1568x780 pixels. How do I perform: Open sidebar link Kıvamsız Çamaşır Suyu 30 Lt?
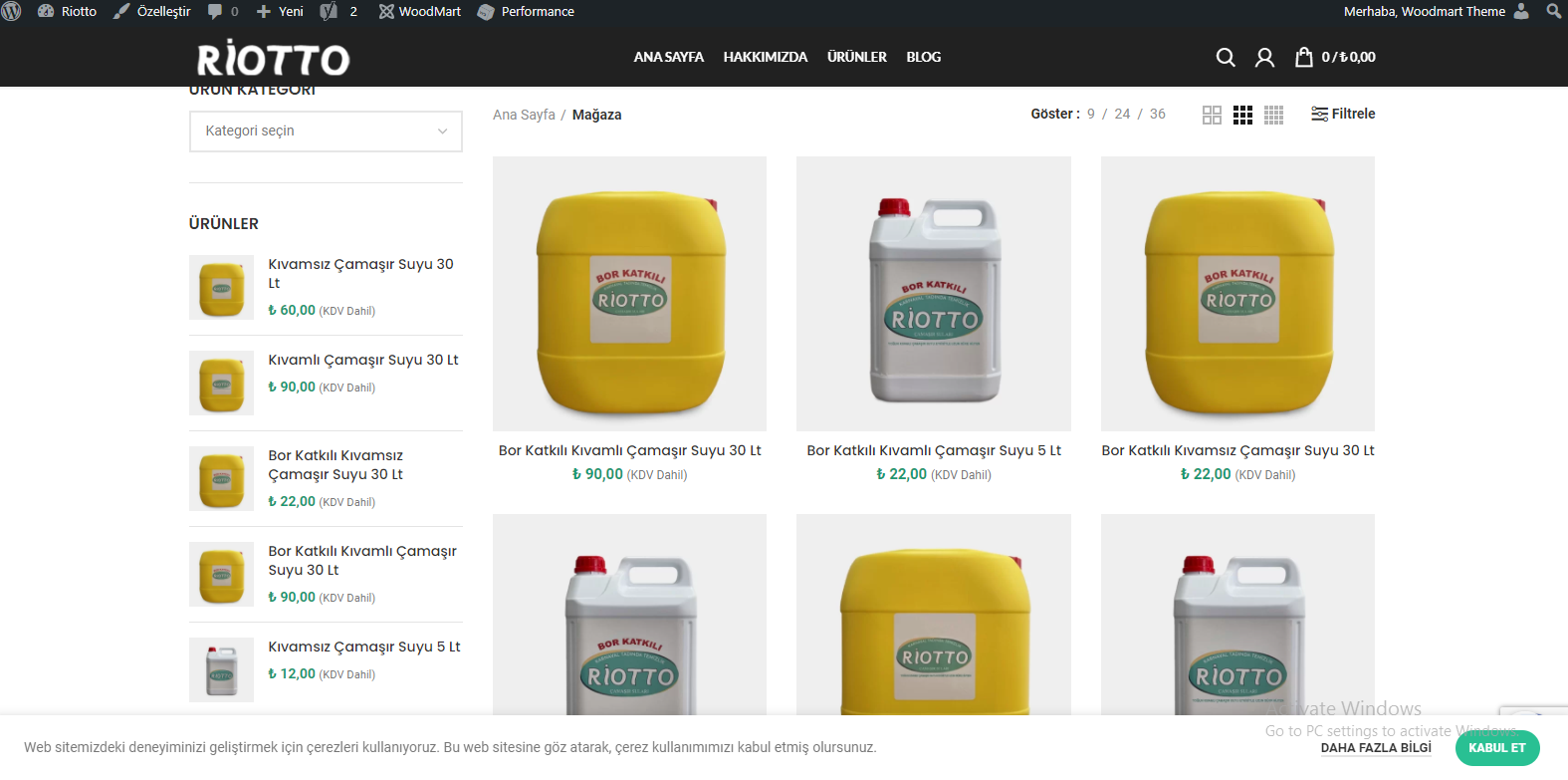click(360, 273)
